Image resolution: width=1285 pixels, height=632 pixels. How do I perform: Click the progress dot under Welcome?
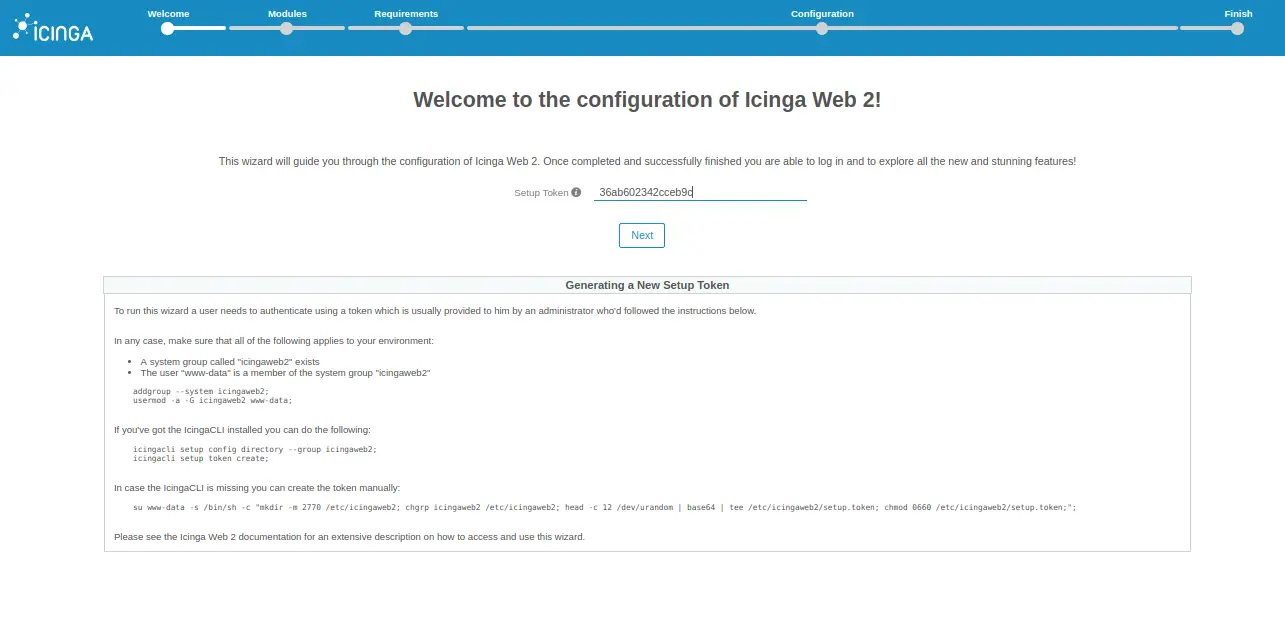pos(168,29)
